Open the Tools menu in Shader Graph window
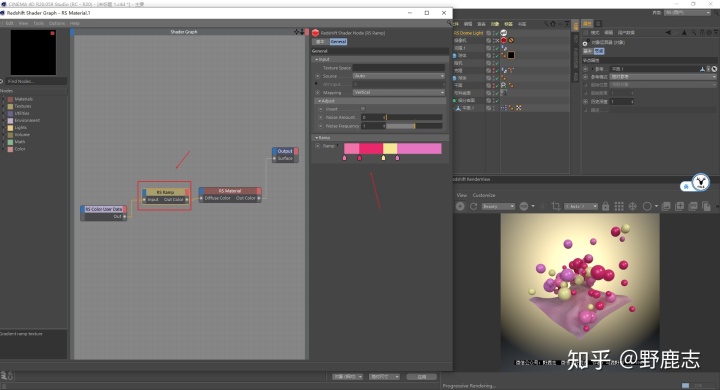The height and width of the screenshot is (390, 720). [39, 23]
